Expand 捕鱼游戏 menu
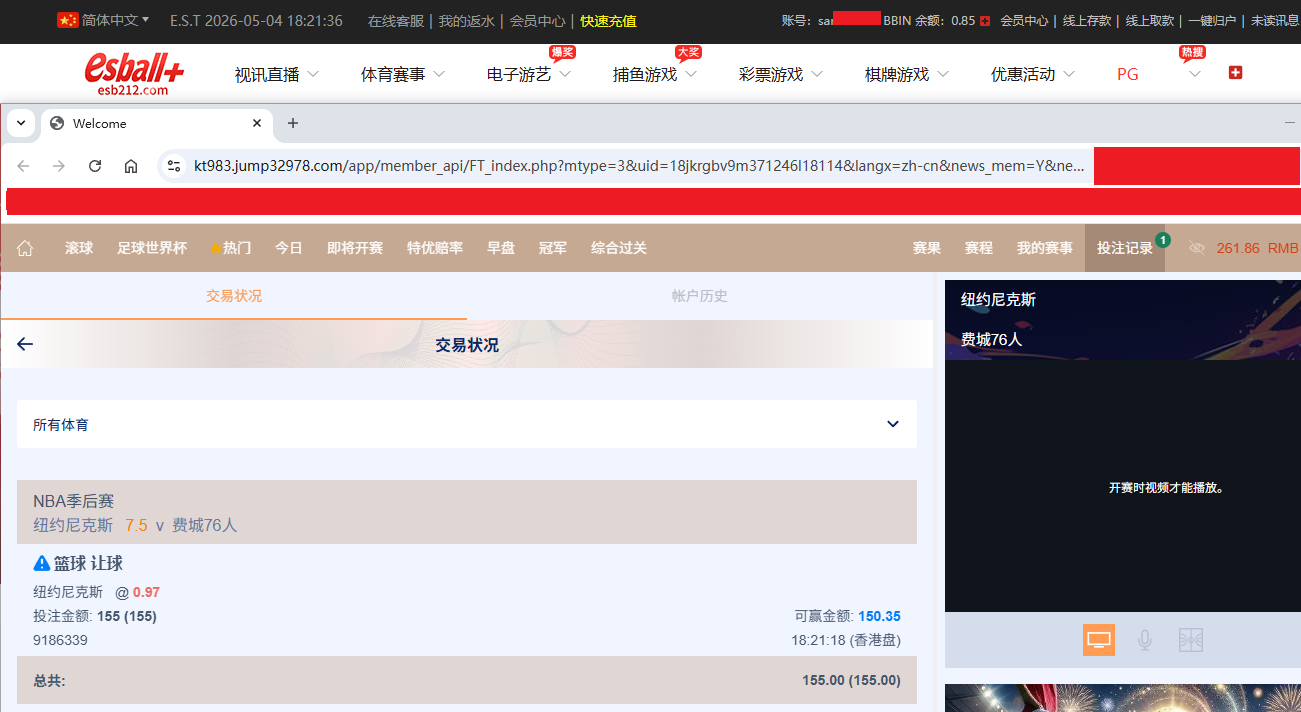1301x712 pixels. [655, 74]
